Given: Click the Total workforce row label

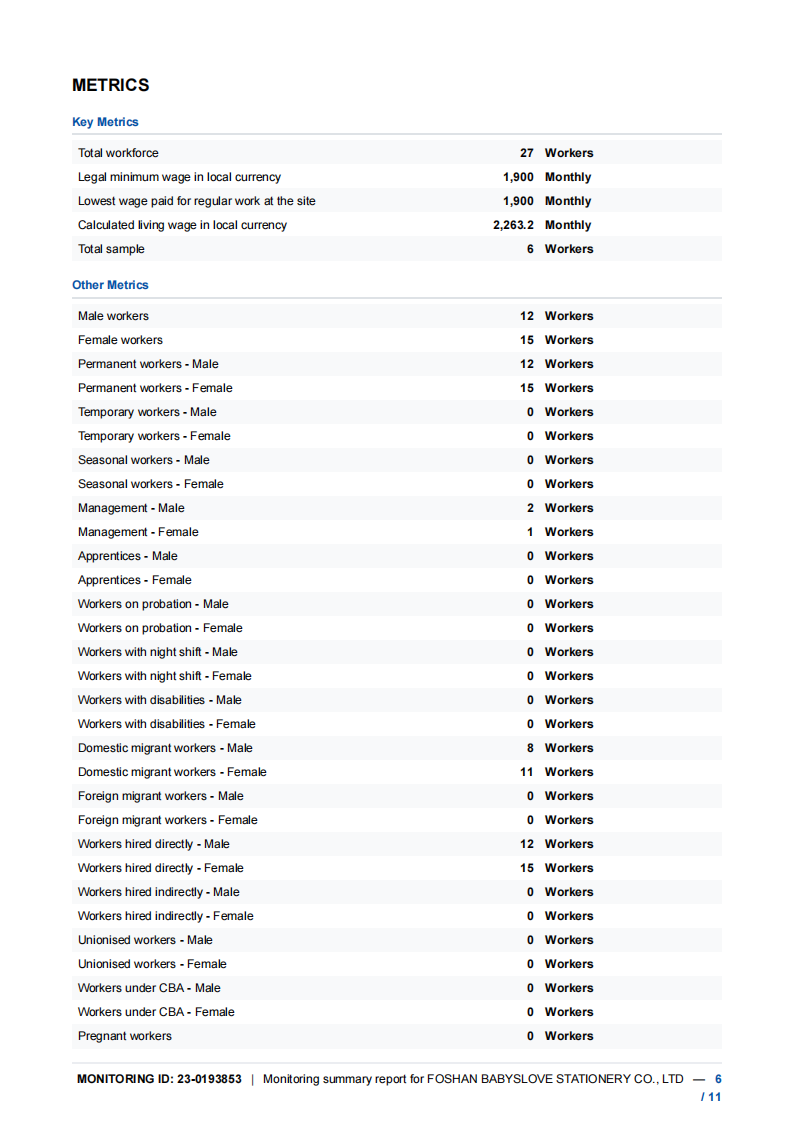Looking at the screenshot, I should coord(118,153).
